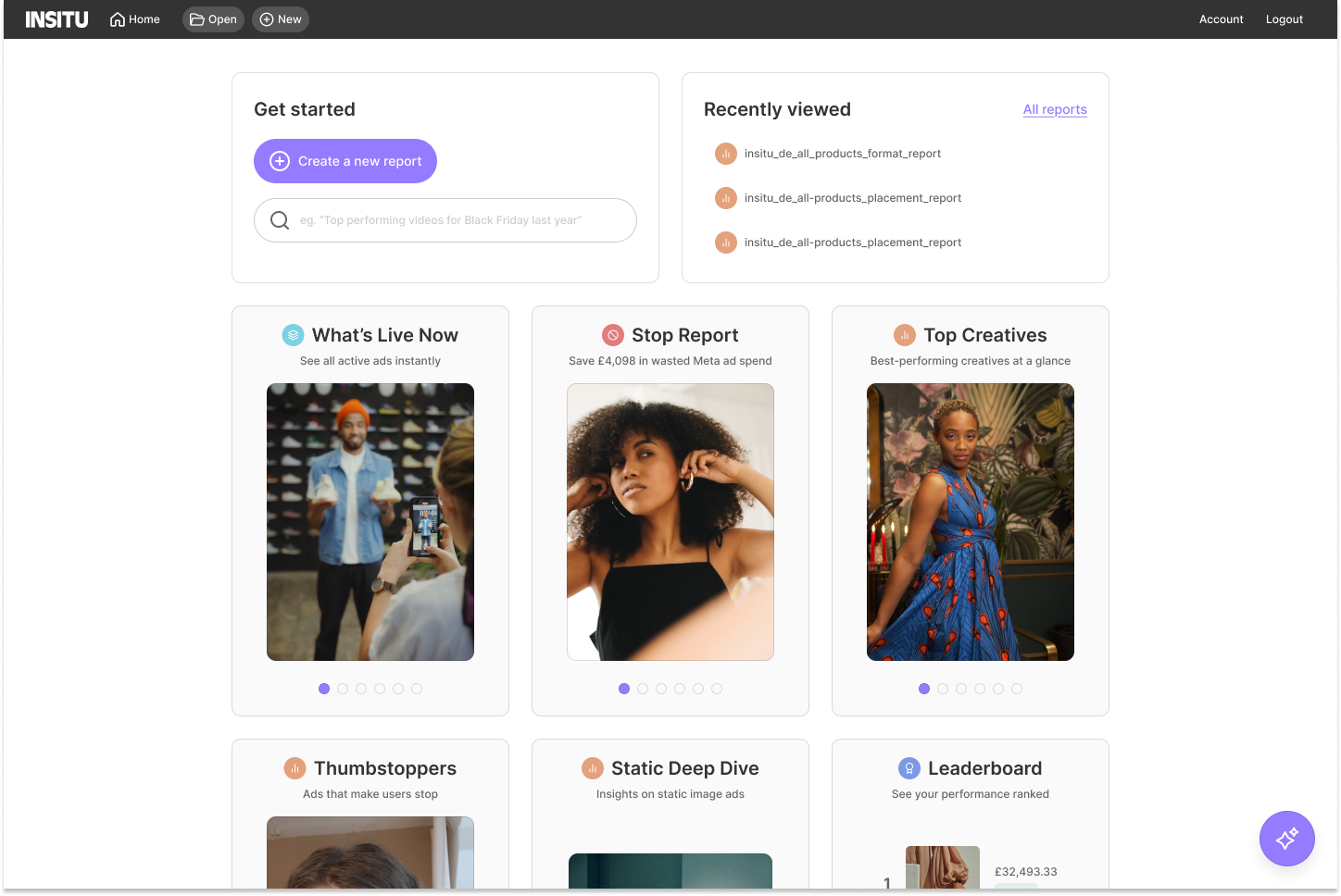Click Best-performing creatives at a glance text
This screenshot has height=896, width=1341.
(x=971, y=361)
